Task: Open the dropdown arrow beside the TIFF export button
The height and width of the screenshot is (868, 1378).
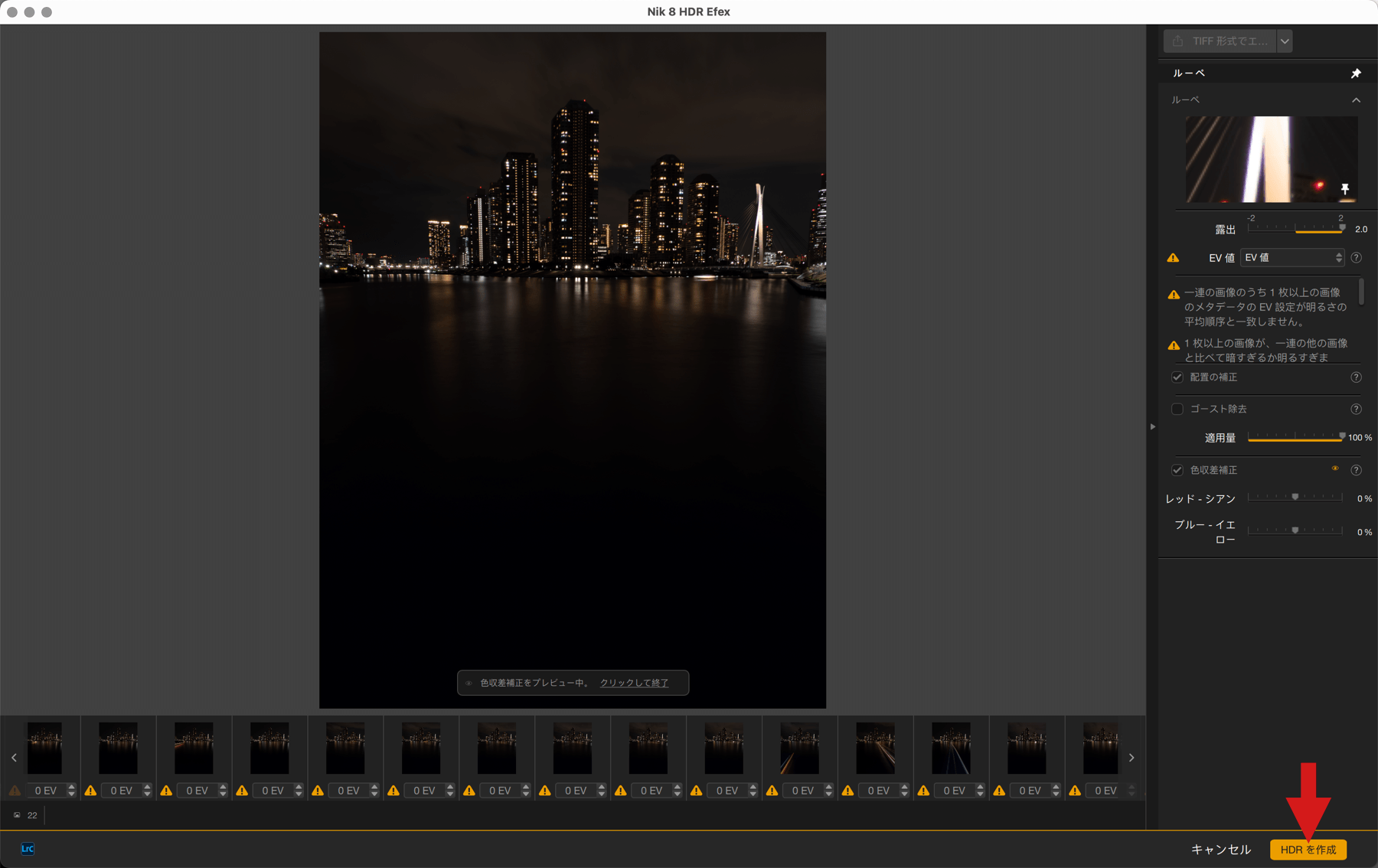Action: [1285, 41]
